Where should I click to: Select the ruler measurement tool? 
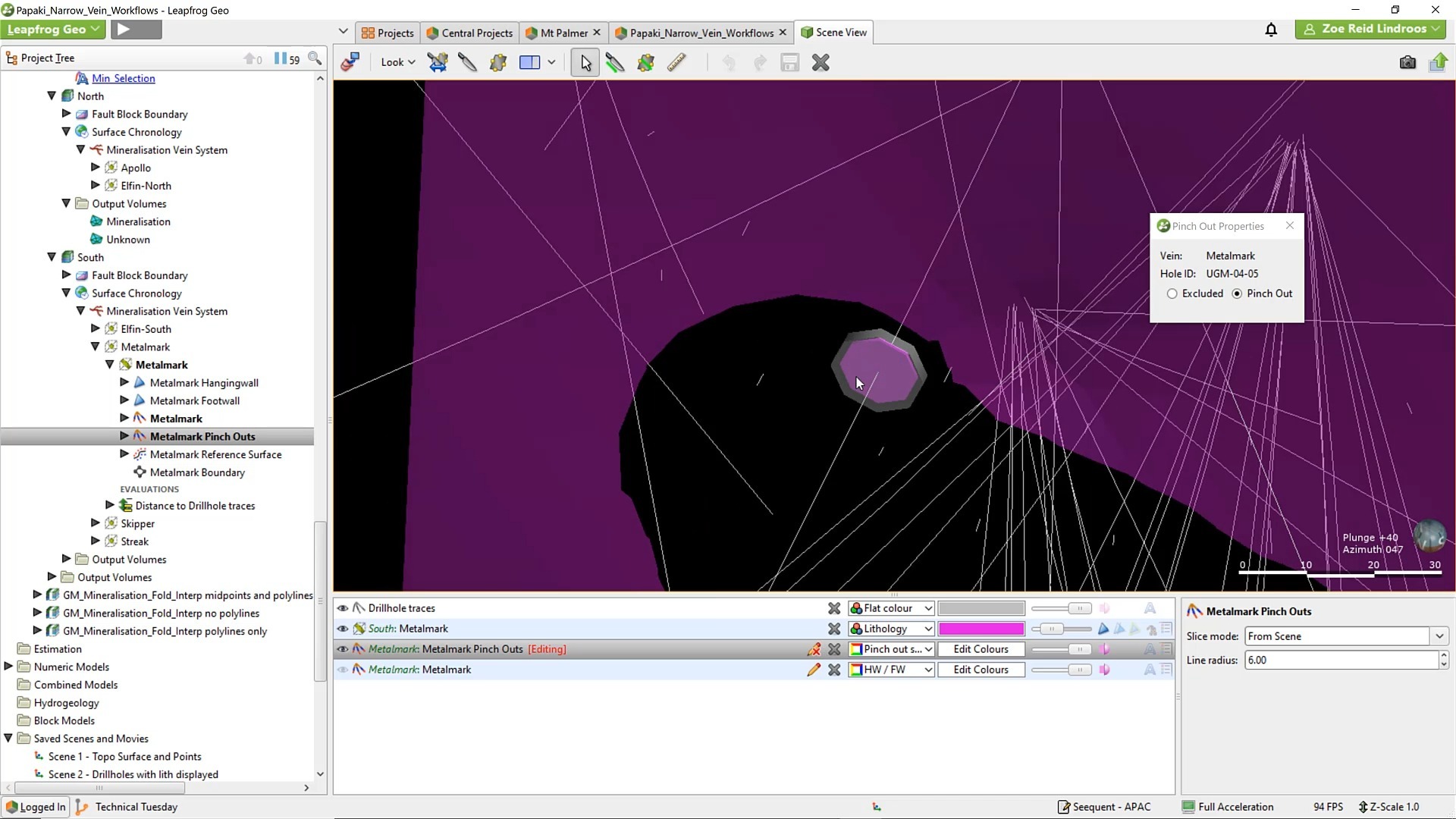click(676, 62)
